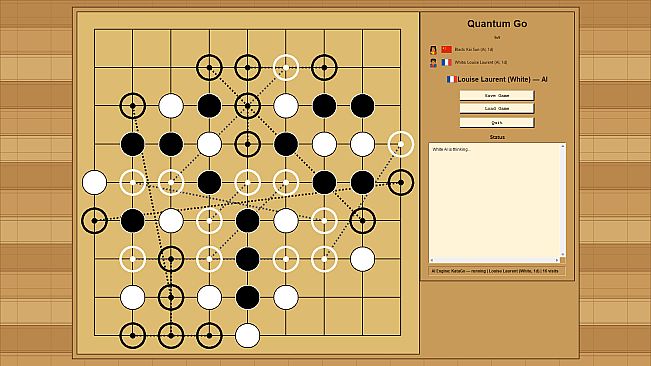The image size is (651, 366).
Task: Select the solid white stone at F2
Action: pyautogui.click(x=286, y=298)
